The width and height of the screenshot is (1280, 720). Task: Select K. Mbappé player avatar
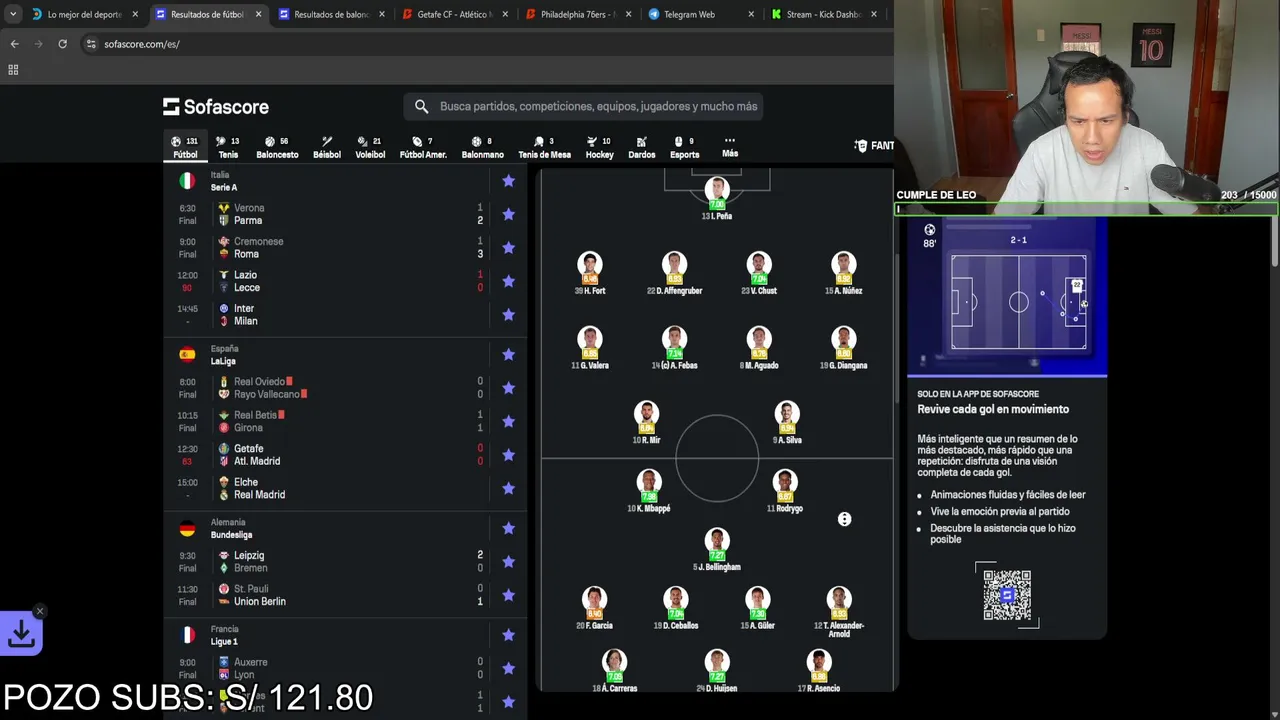648,482
